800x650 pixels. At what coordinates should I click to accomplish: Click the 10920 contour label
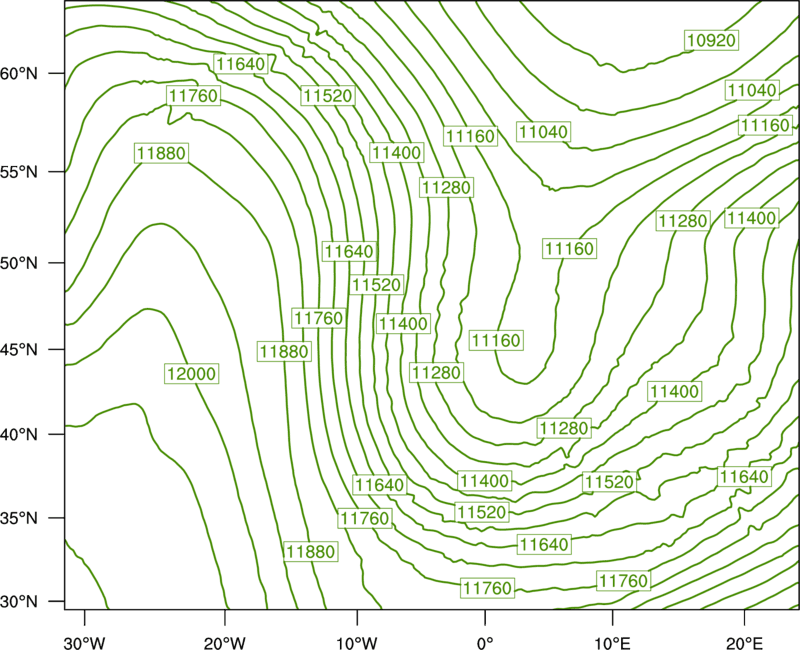[711, 40]
